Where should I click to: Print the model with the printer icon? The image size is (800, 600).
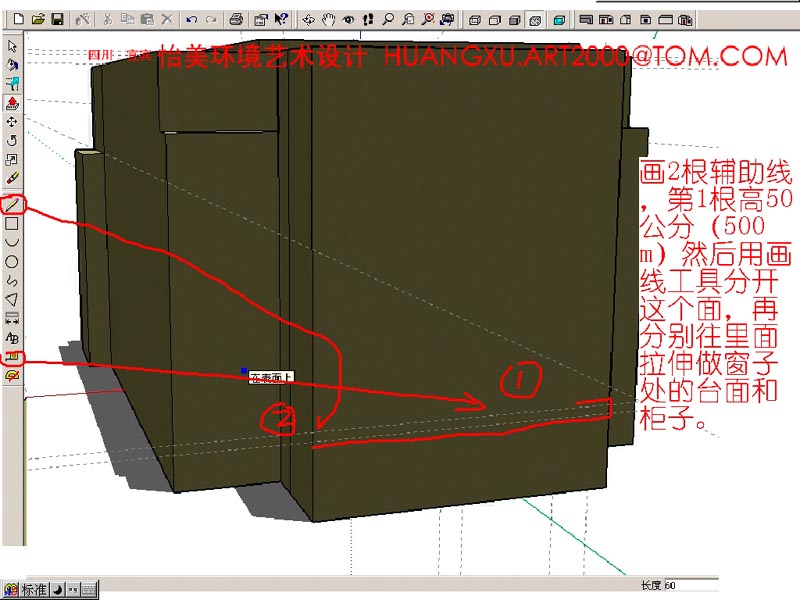(235, 19)
